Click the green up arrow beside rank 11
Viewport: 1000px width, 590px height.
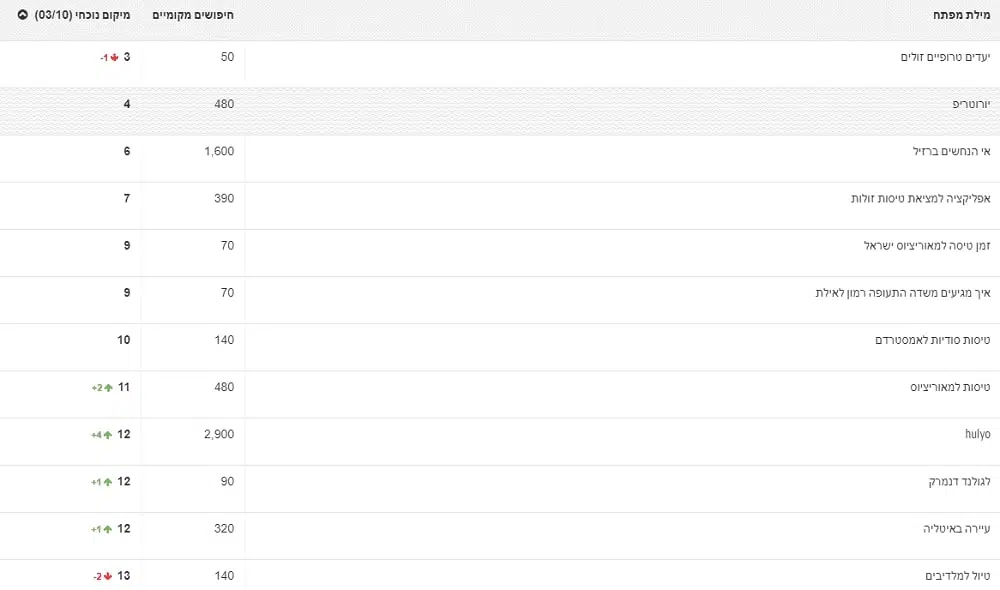tap(108, 388)
